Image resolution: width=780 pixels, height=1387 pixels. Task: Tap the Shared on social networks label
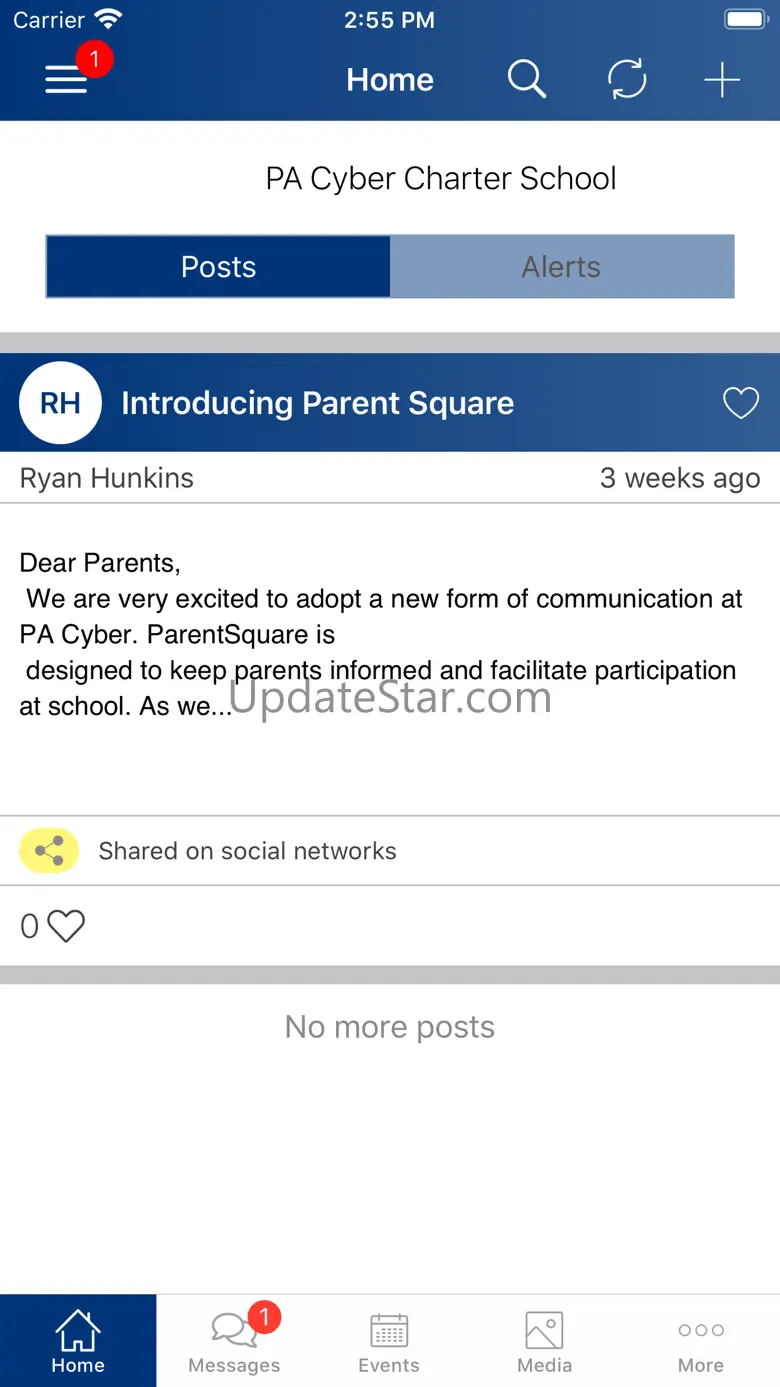pos(247,851)
